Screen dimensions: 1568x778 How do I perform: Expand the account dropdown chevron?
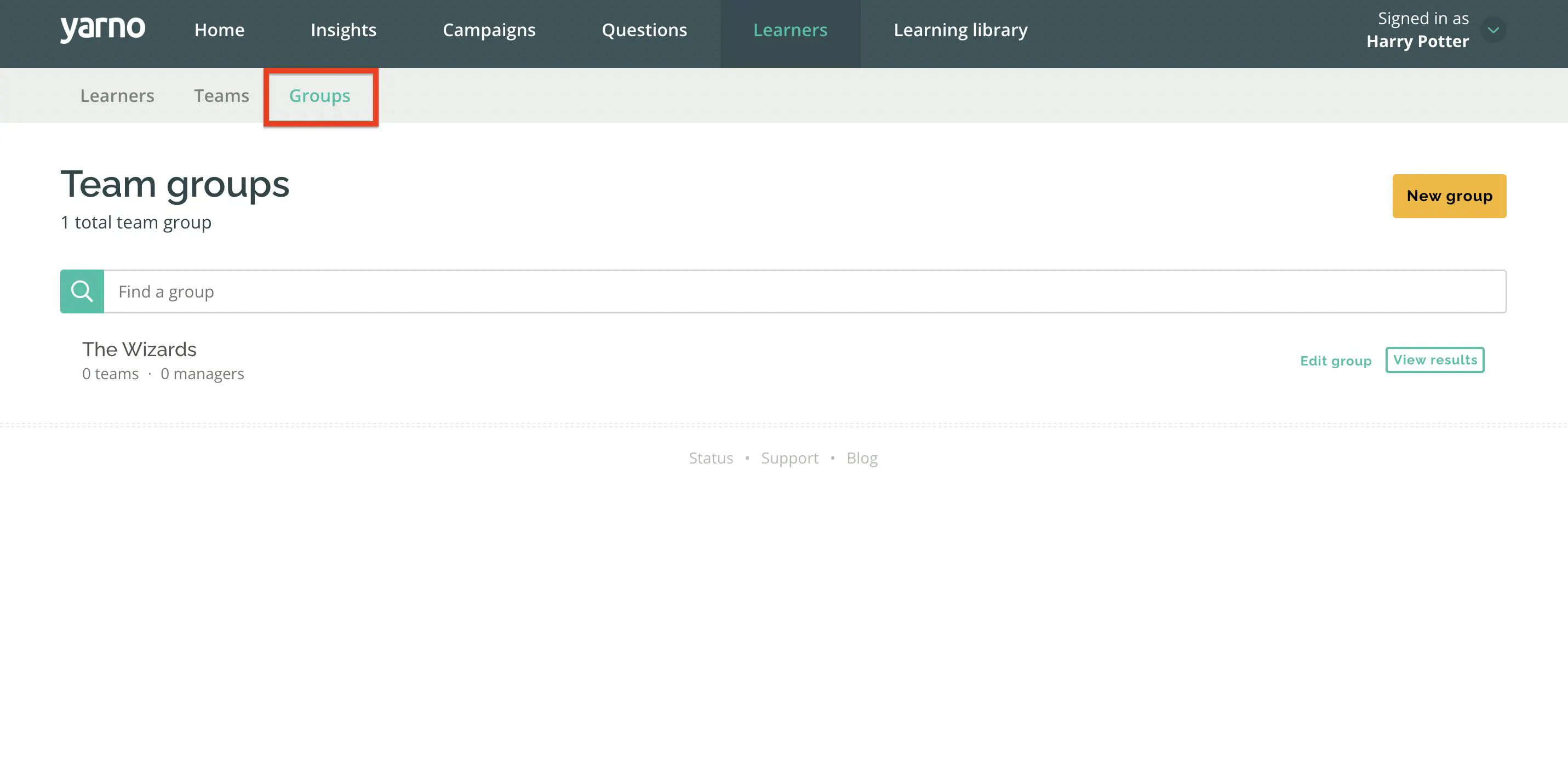pos(1493,30)
